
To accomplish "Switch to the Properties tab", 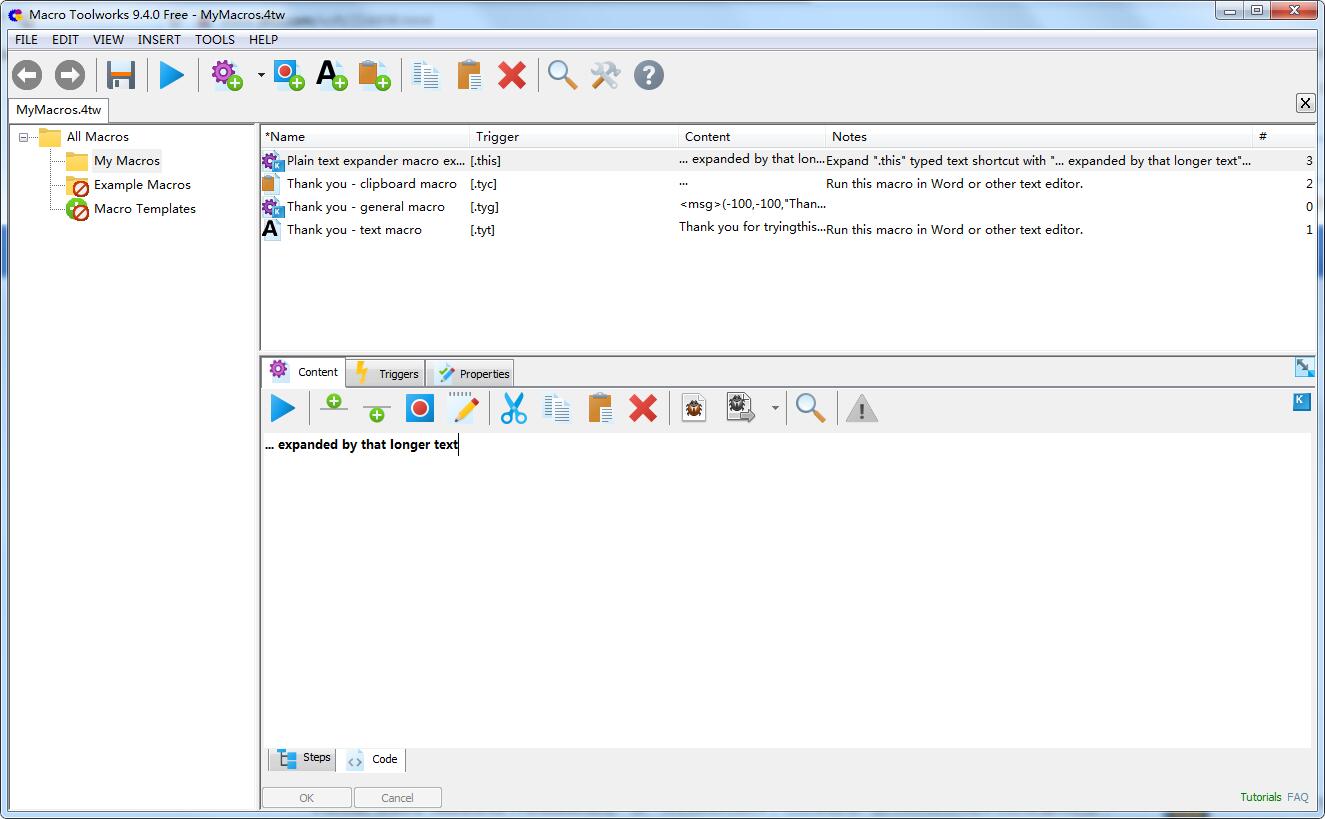I will click(x=471, y=373).
